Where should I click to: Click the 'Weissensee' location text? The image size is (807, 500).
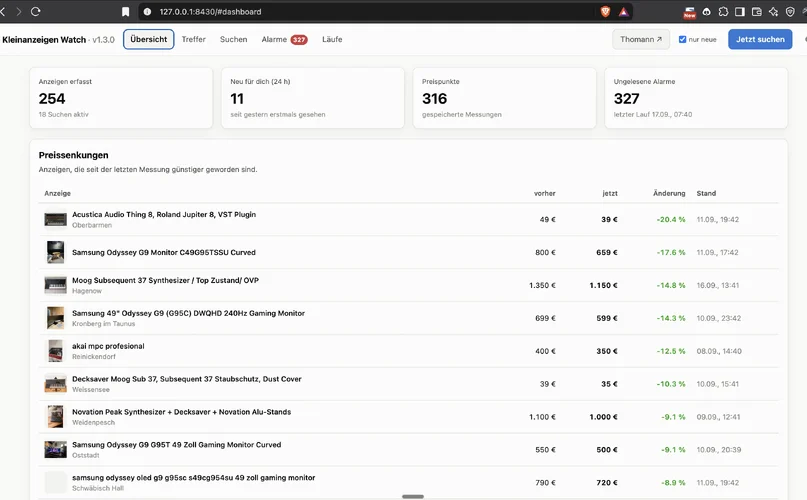tap(91, 390)
